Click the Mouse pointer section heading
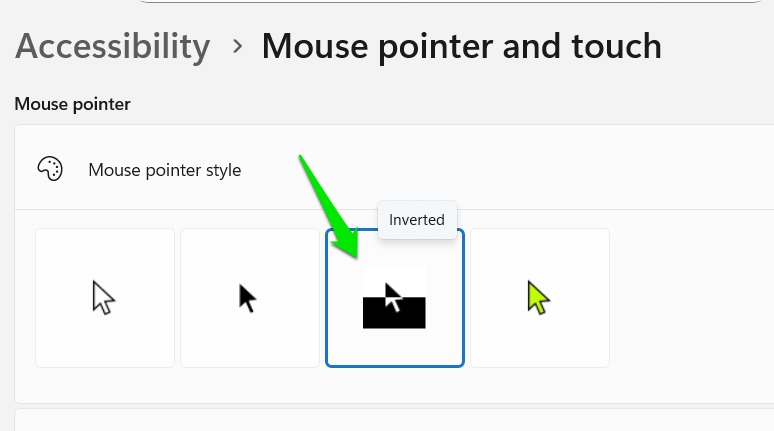This screenshot has height=431, width=774. tap(72, 104)
